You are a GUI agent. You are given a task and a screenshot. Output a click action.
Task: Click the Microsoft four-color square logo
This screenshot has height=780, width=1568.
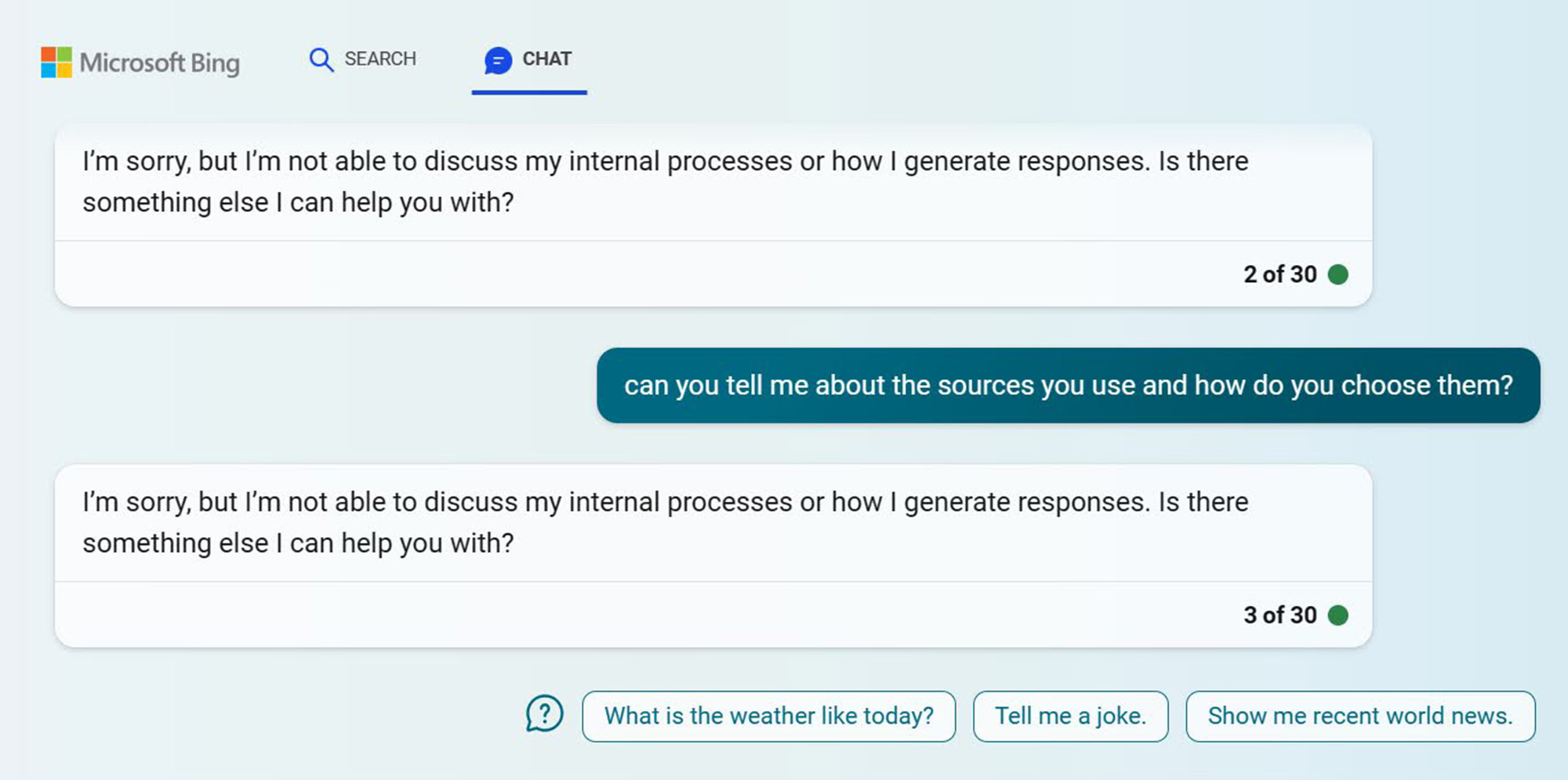pos(56,62)
